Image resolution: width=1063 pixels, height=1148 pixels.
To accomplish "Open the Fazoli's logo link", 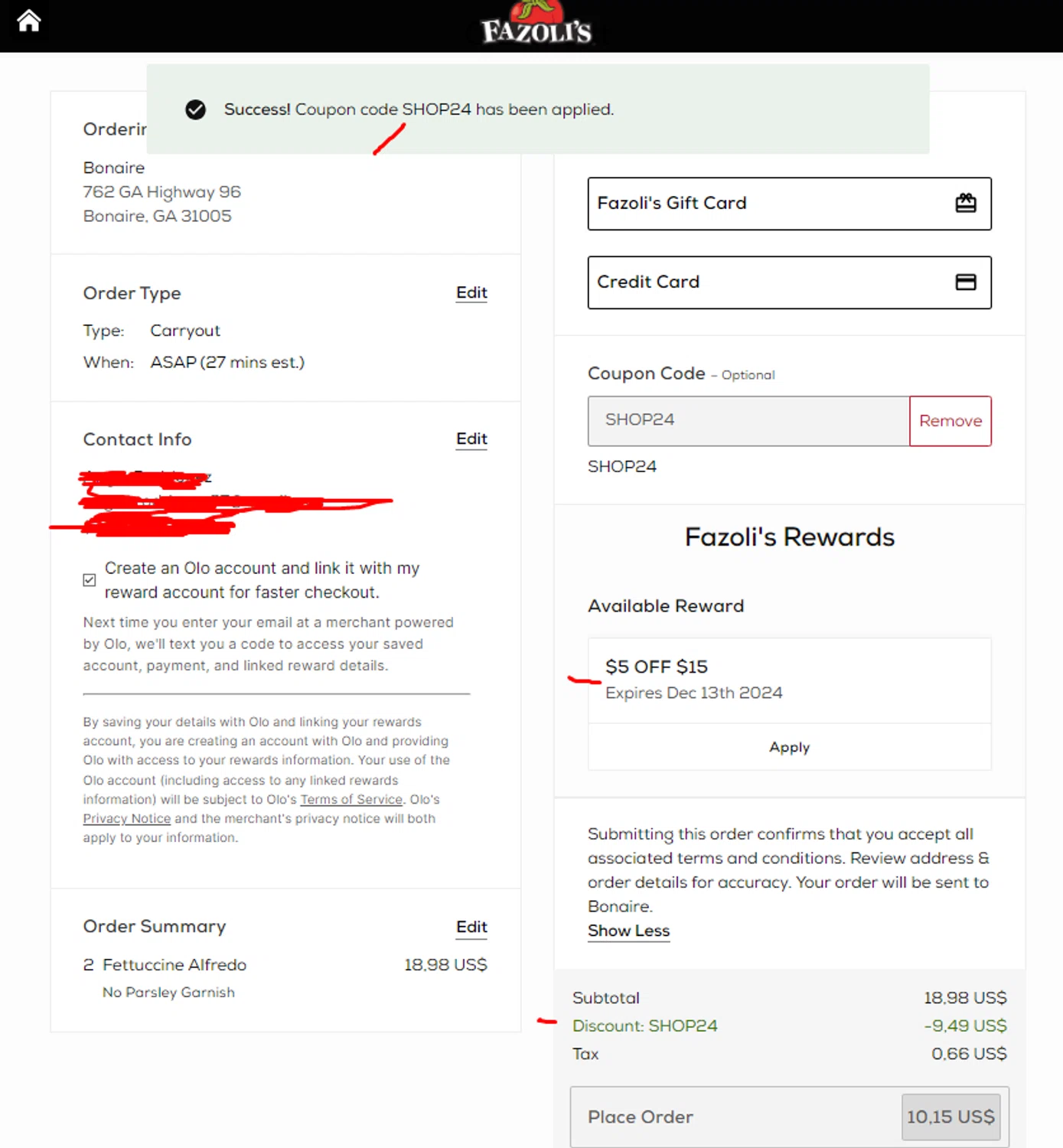I will 536,23.
